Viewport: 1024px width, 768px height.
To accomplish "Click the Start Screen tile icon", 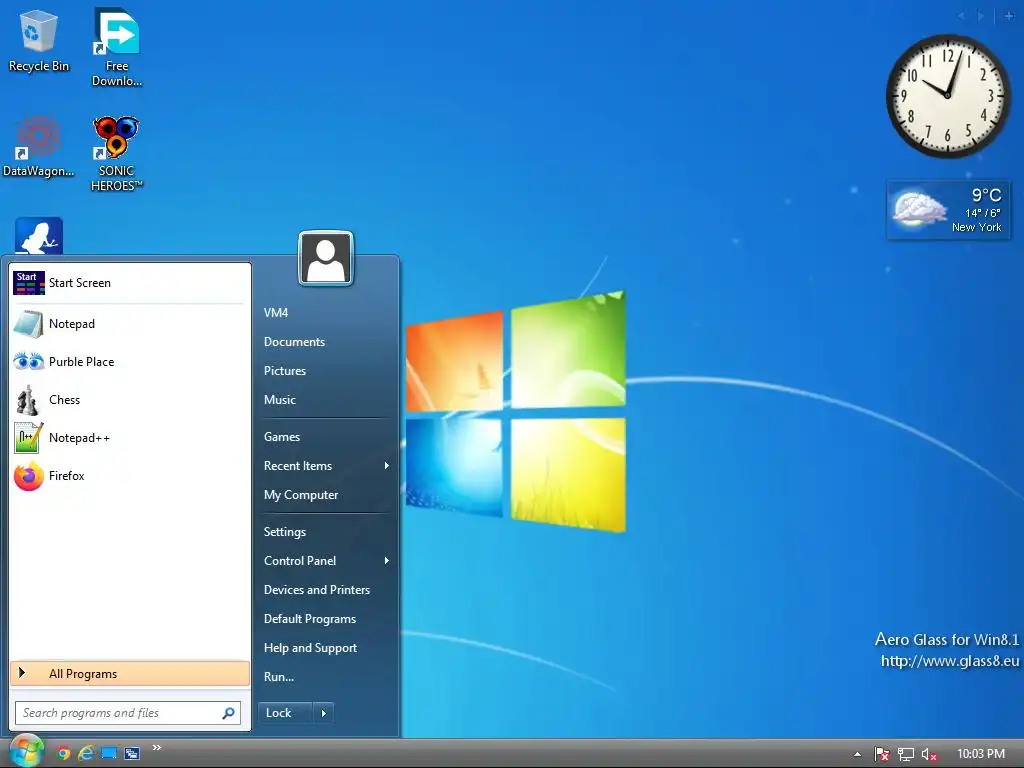I will pos(29,283).
